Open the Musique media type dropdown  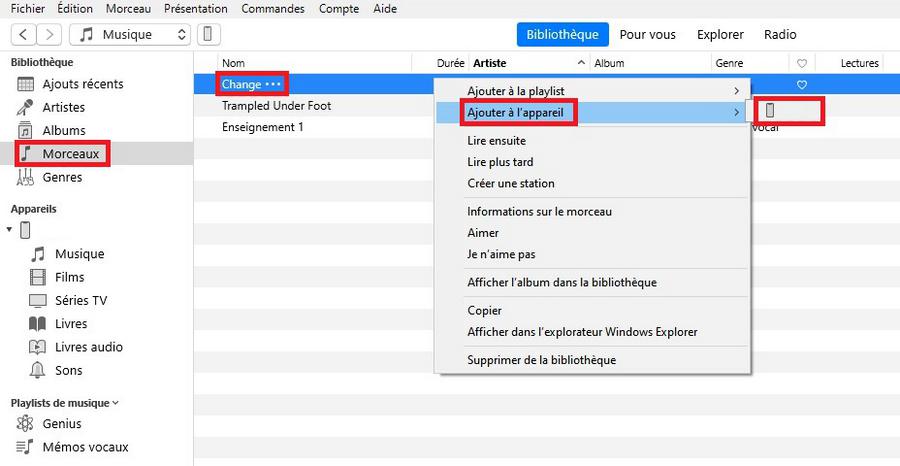(130, 34)
